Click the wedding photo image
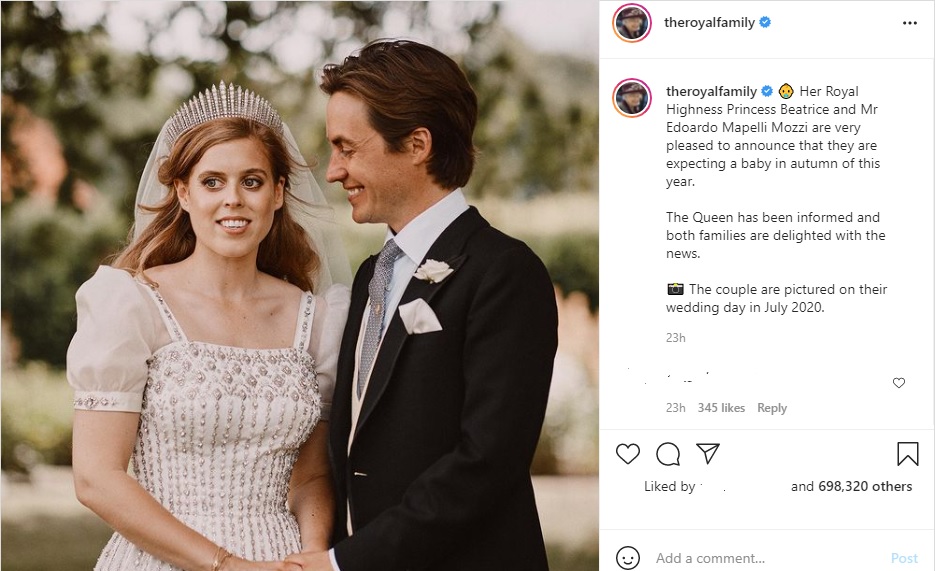Viewport: 935px width, 571px height. 300,285
